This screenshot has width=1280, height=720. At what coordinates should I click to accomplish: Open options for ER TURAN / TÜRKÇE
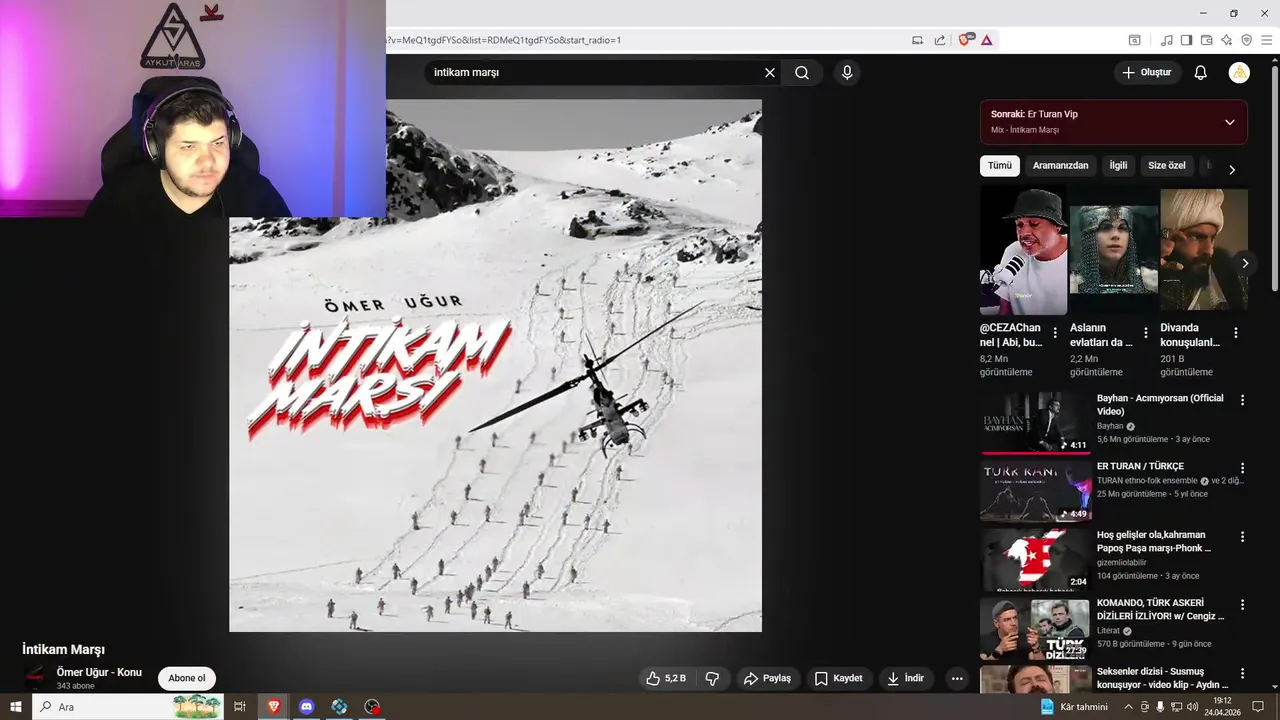tap(1243, 468)
